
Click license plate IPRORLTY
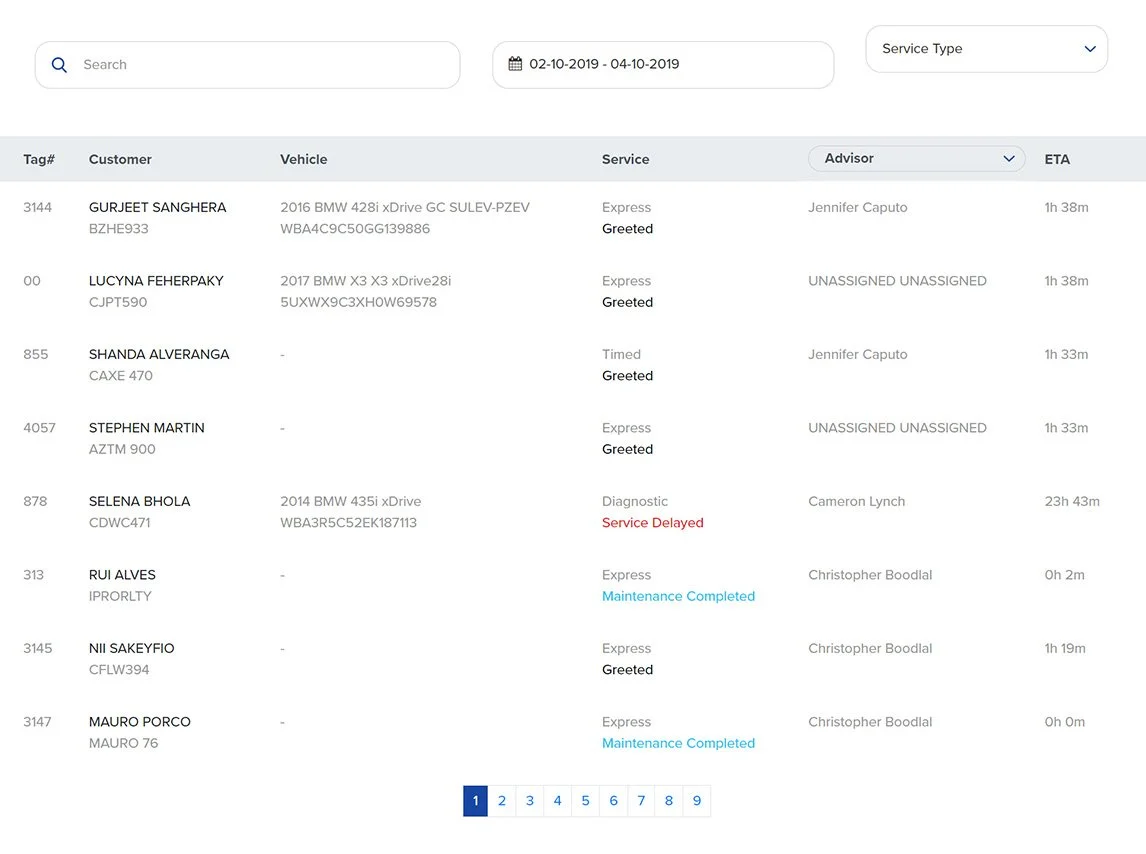click(120, 596)
